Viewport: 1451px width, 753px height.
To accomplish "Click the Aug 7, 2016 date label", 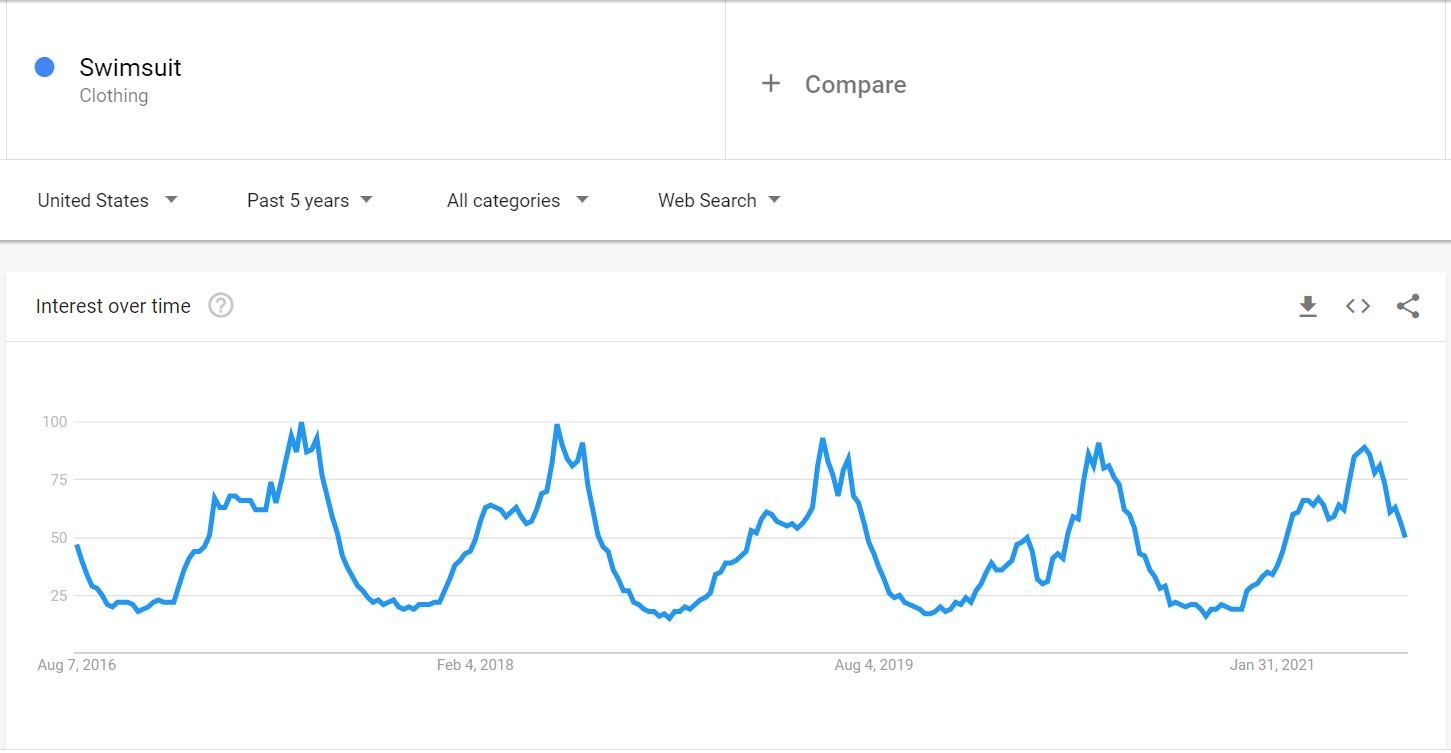I will (77, 665).
